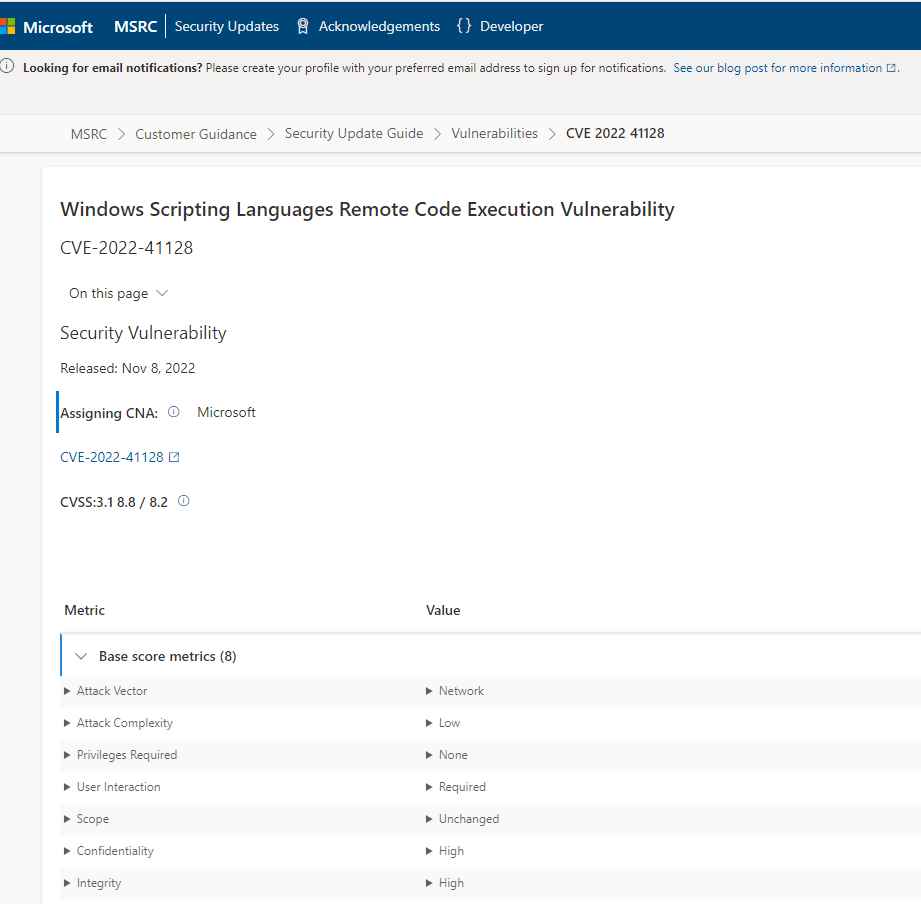Screen dimensions: 921x904
Task: Open the Developer menu item
Action: coord(512,26)
